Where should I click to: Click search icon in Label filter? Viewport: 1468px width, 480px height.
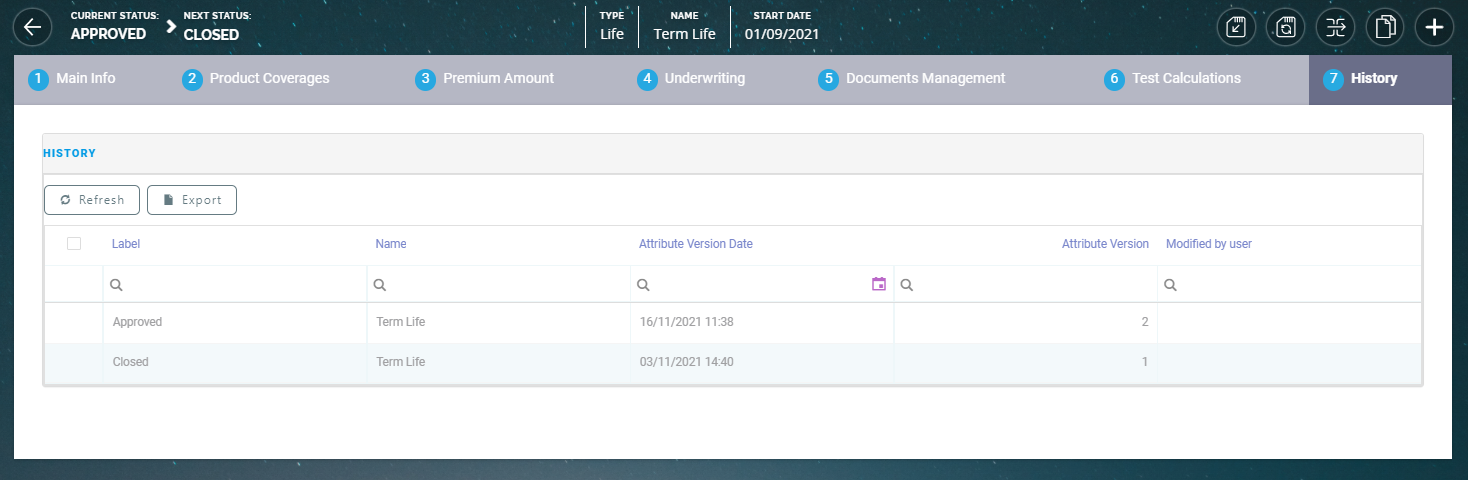point(116,285)
